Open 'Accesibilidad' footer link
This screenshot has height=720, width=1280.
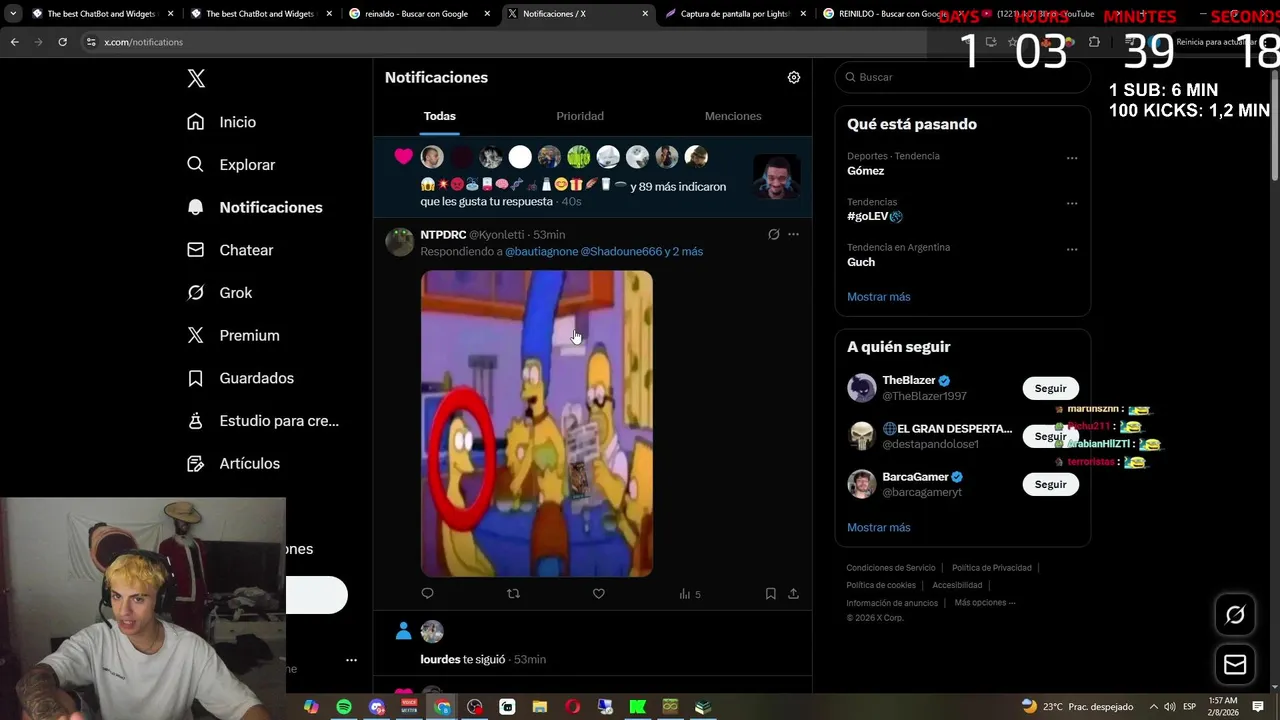(x=957, y=585)
